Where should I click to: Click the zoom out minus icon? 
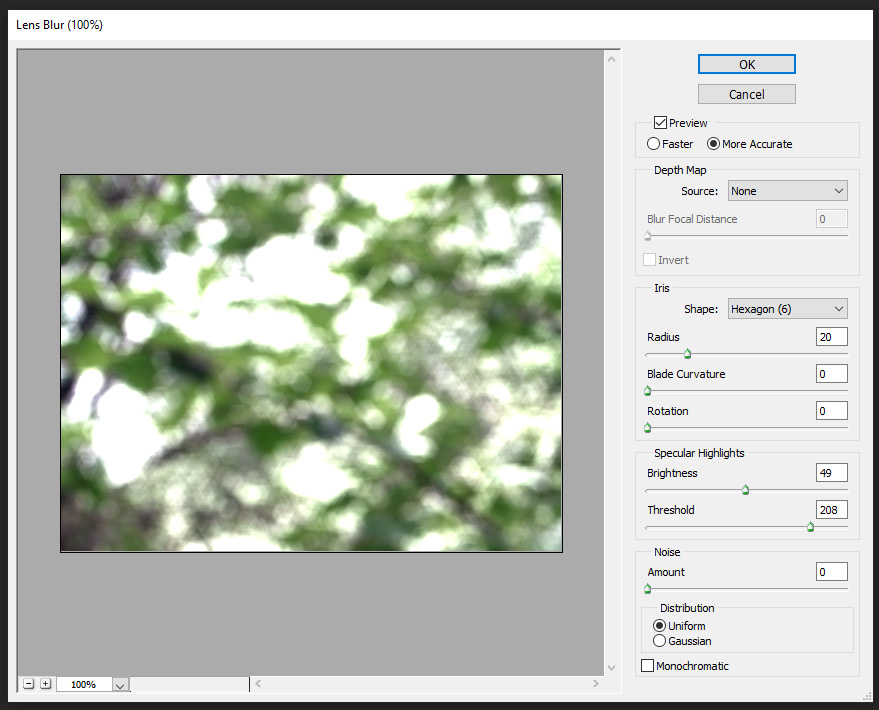click(29, 684)
